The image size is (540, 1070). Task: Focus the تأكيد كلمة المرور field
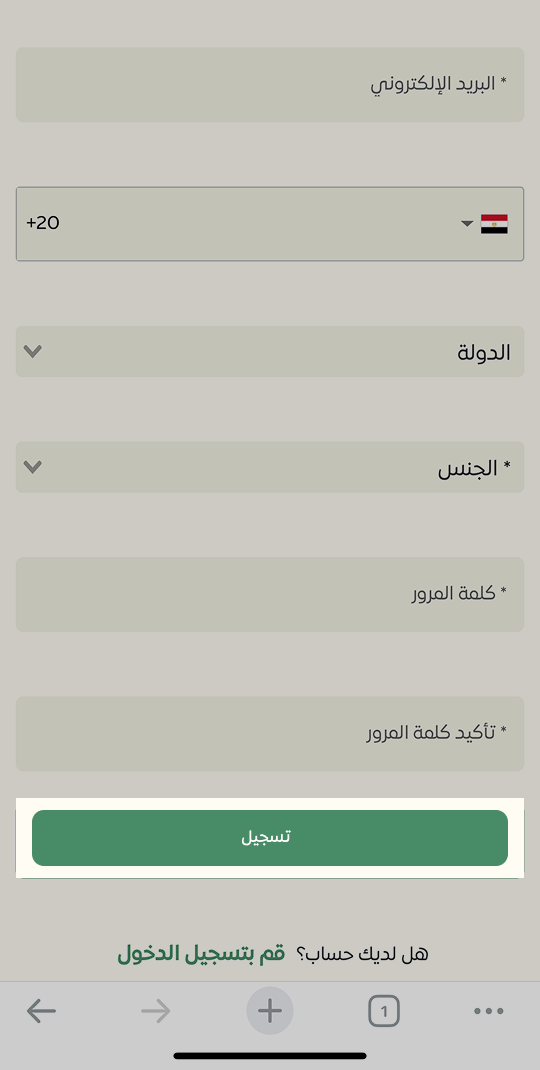coord(270,734)
